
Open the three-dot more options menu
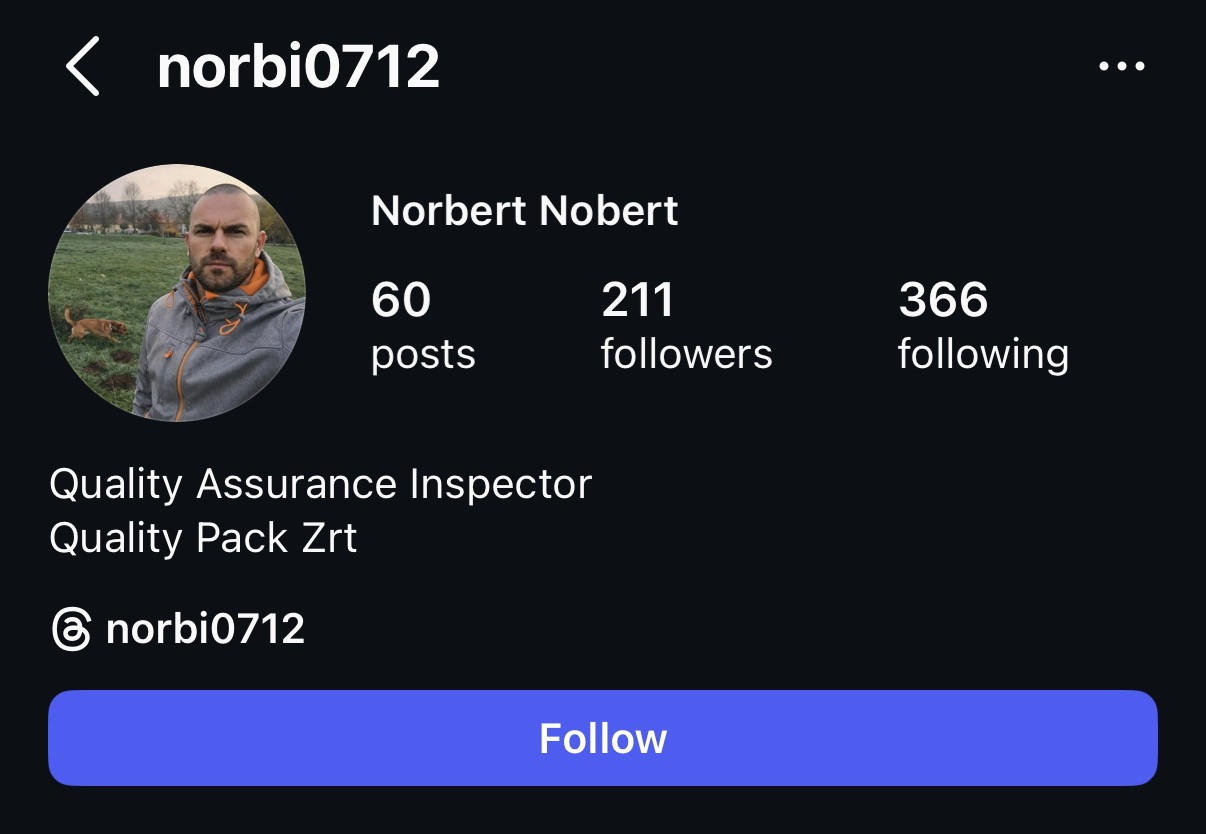(x=1121, y=67)
